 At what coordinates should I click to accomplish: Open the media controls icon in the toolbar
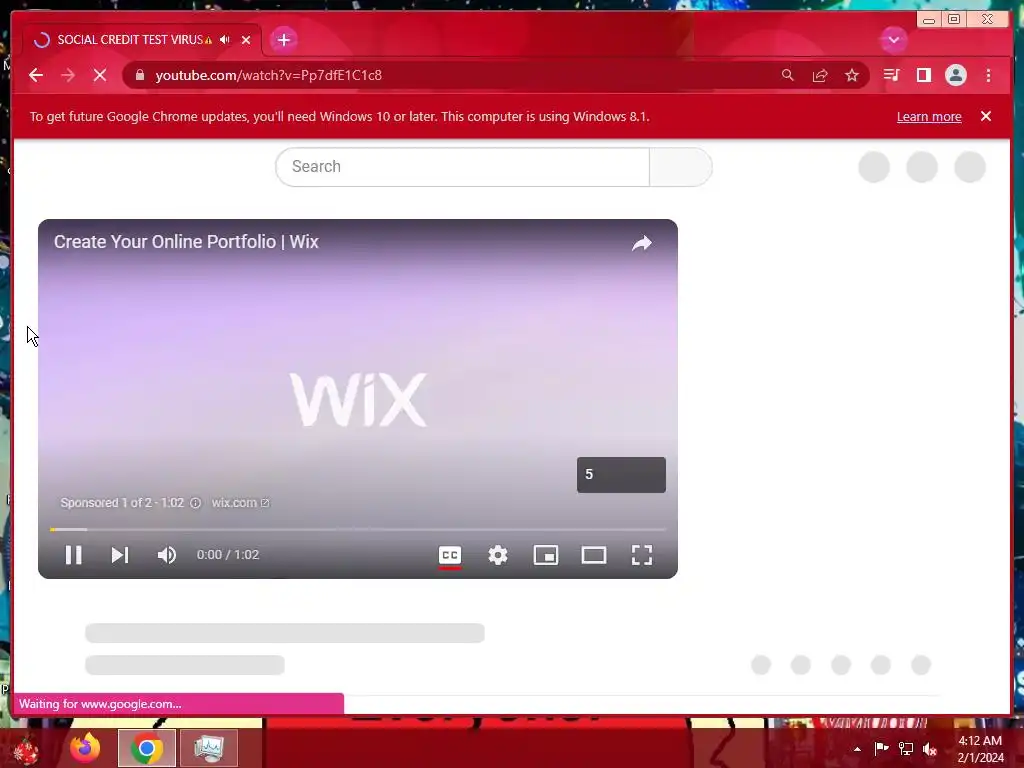pyautogui.click(x=891, y=75)
